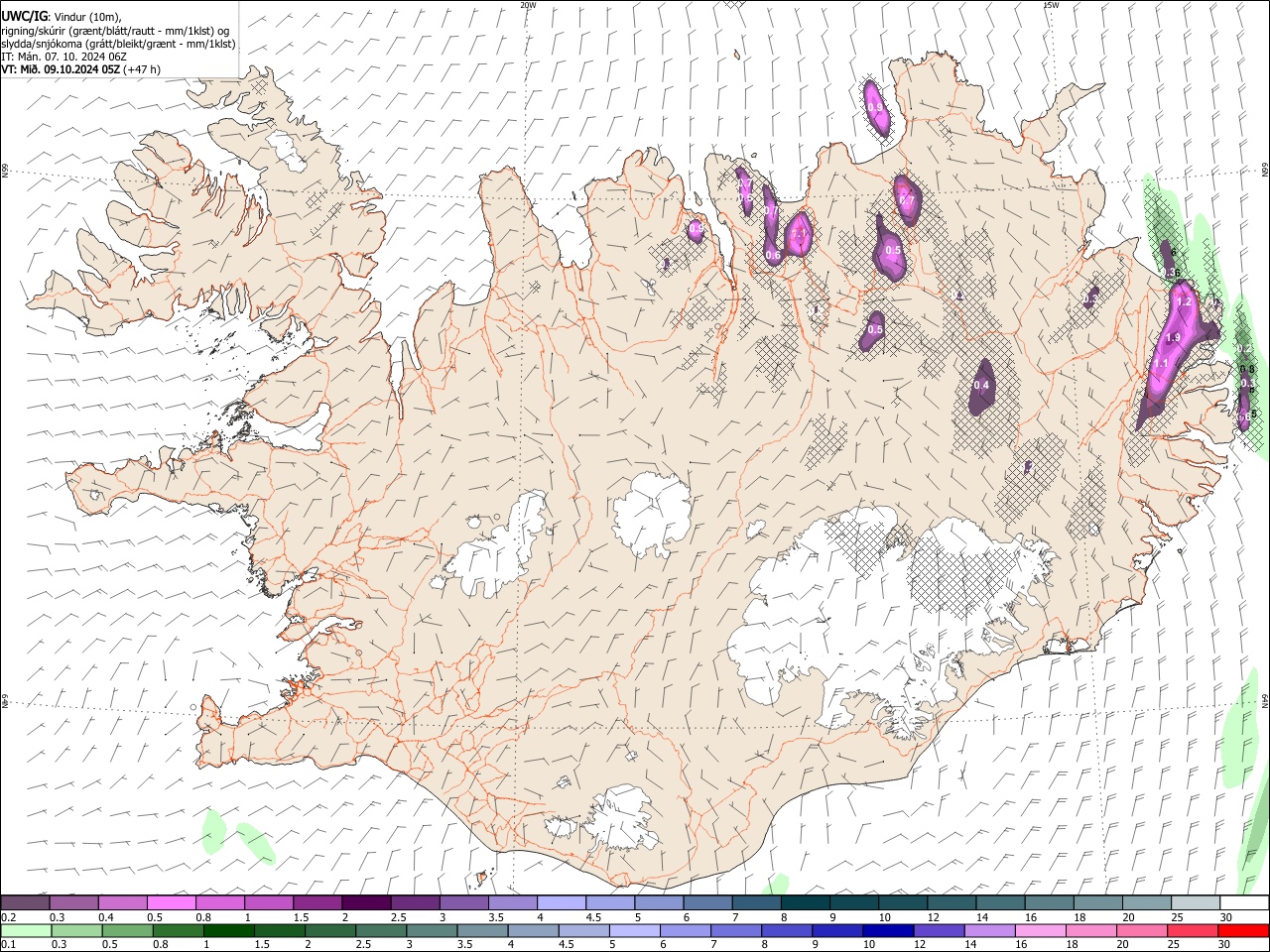Click the '20W' longitude label

(528, 5)
